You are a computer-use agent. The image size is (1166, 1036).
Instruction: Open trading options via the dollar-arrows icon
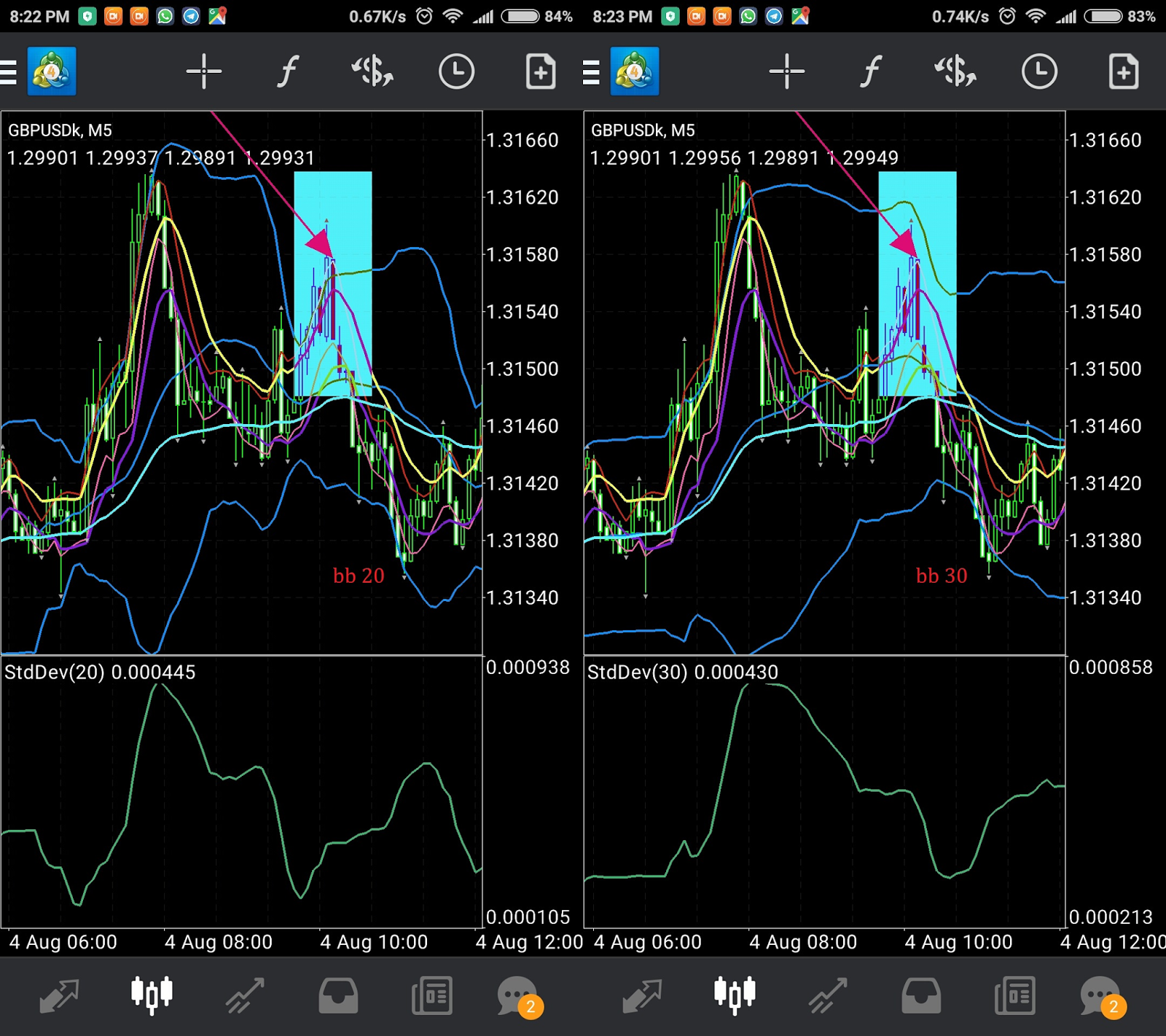[x=373, y=71]
